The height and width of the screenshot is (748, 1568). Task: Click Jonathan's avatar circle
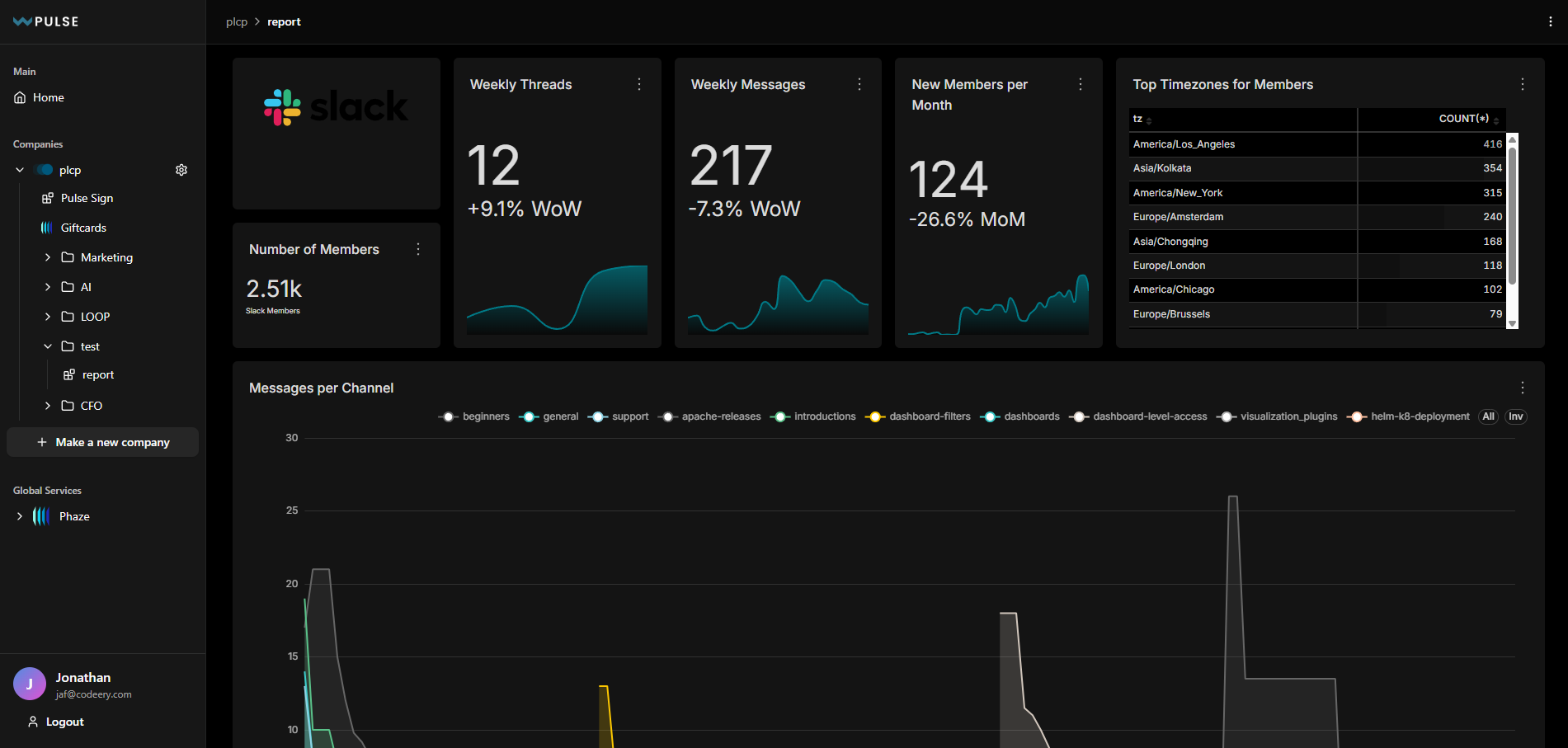click(x=30, y=684)
